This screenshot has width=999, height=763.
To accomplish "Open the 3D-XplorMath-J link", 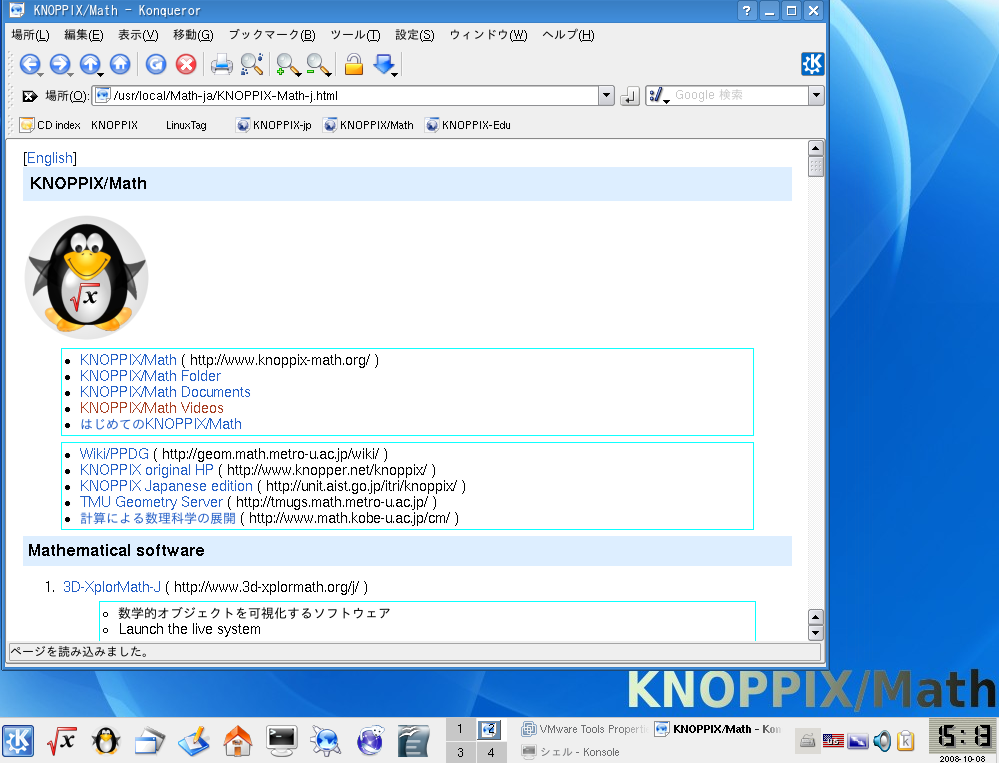I will [x=112, y=587].
